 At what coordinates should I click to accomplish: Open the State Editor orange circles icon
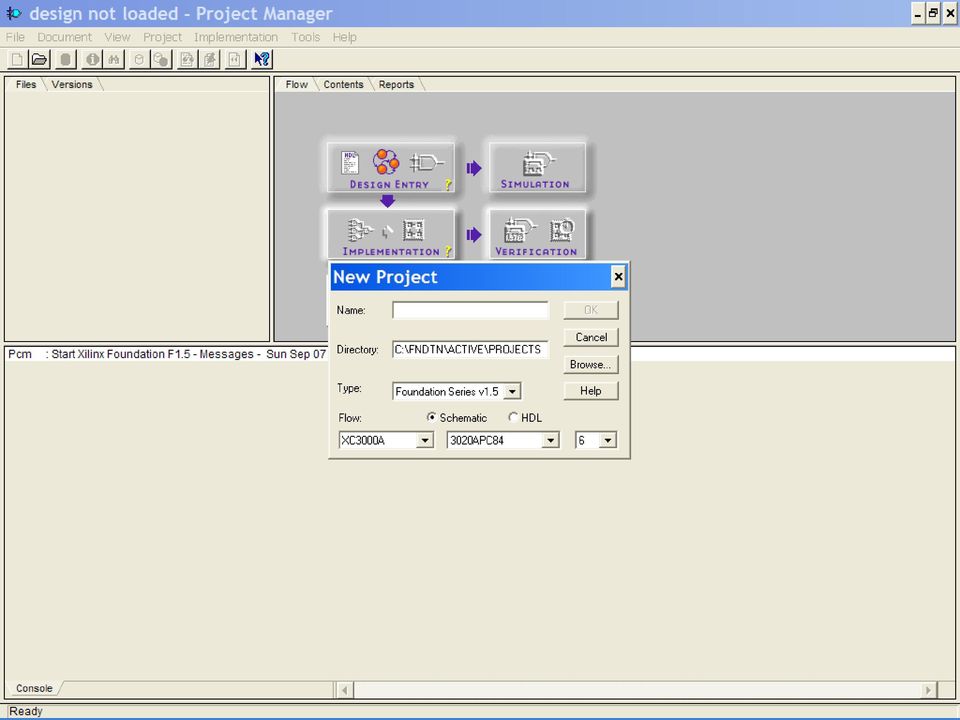tap(386, 162)
